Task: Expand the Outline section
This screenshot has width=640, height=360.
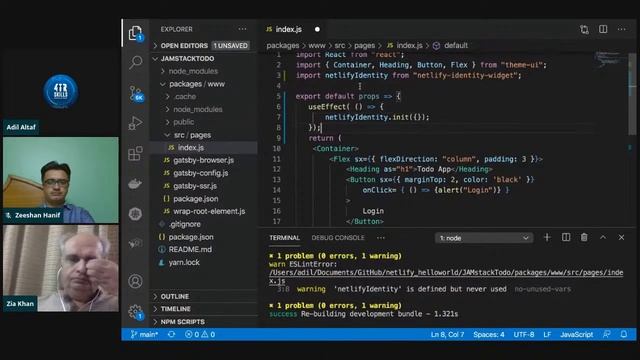Action: point(203,296)
